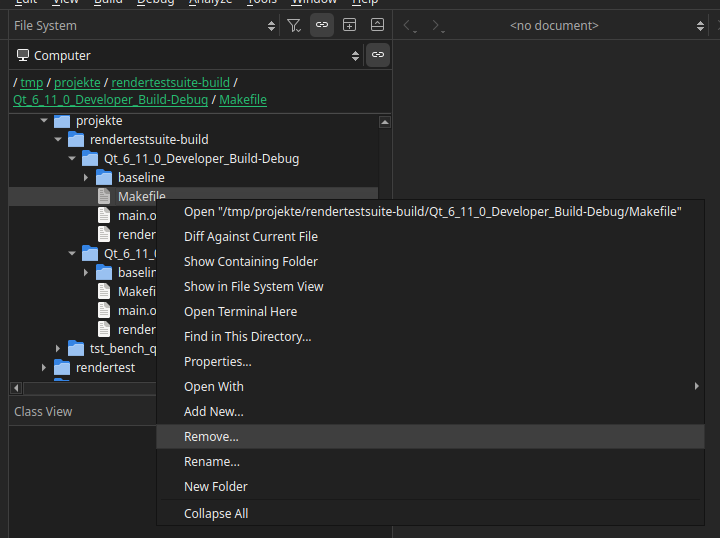Open the file system filter options icon
Image resolution: width=720 pixels, height=538 pixels.
click(x=294, y=25)
